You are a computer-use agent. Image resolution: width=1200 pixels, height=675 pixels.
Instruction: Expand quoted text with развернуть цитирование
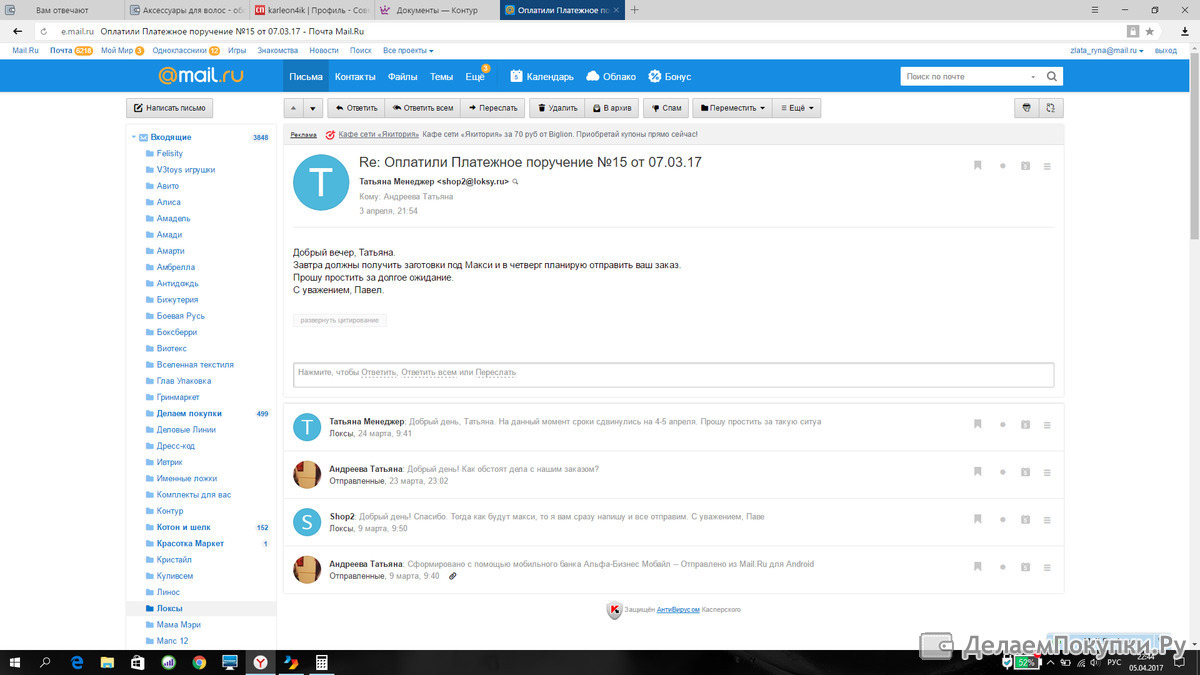click(x=340, y=320)
